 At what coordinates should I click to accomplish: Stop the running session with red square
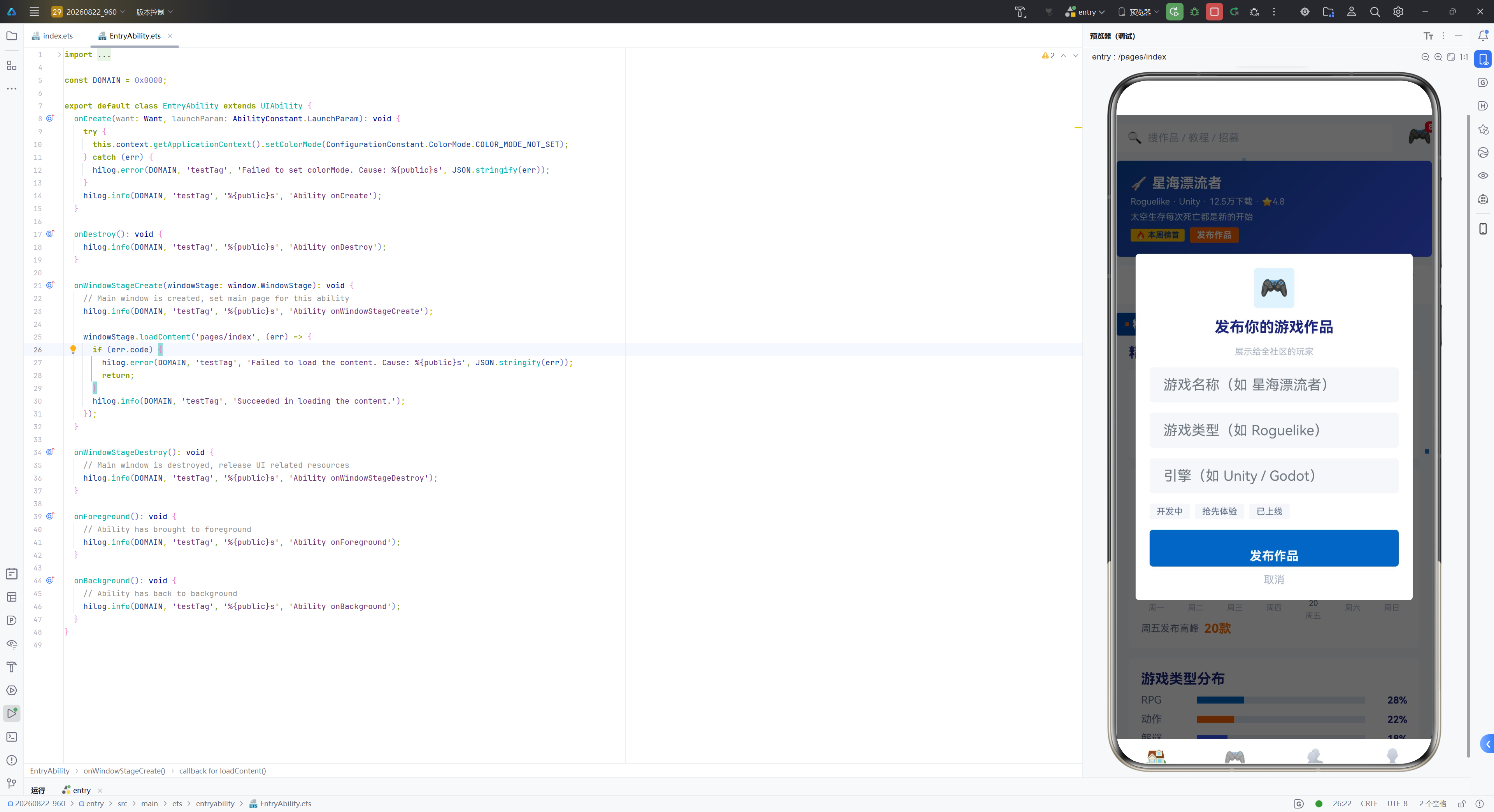[1214, 12]
